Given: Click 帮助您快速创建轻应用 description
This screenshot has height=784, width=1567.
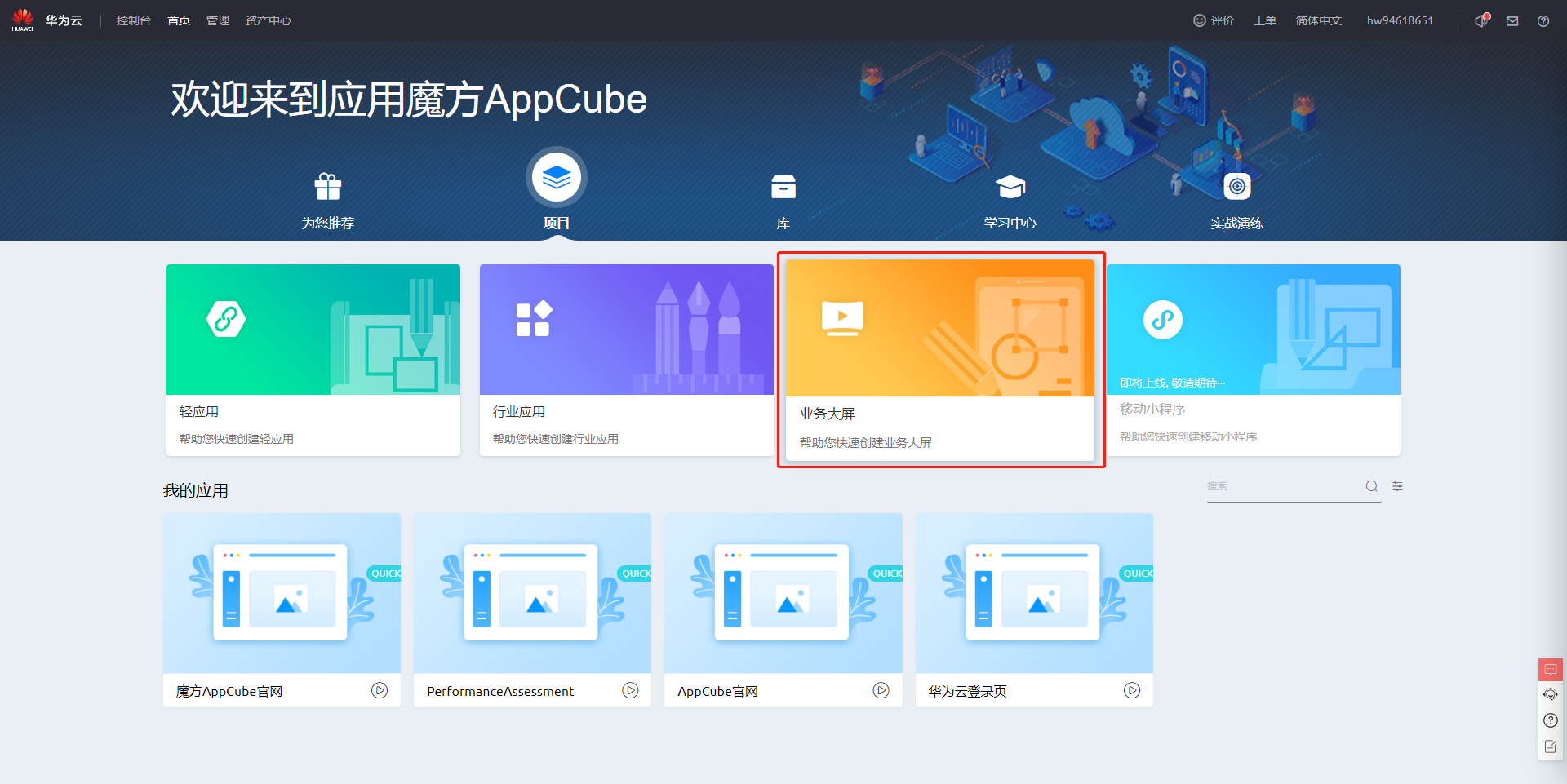Looking at the screenshot, I should coord(237,439).
